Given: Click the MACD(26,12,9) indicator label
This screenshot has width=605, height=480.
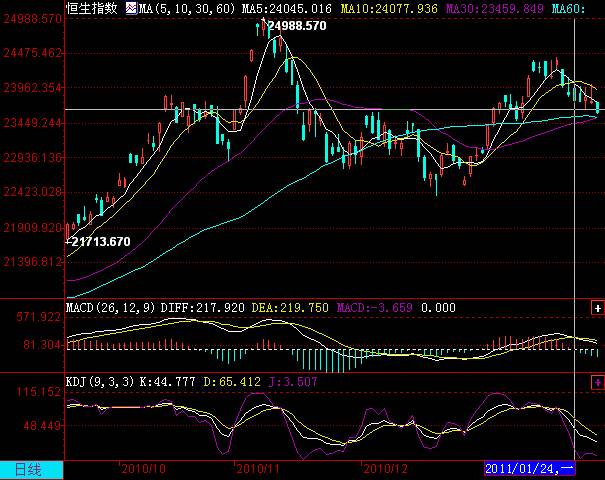Looking at the screenshot, I should 111,308.
